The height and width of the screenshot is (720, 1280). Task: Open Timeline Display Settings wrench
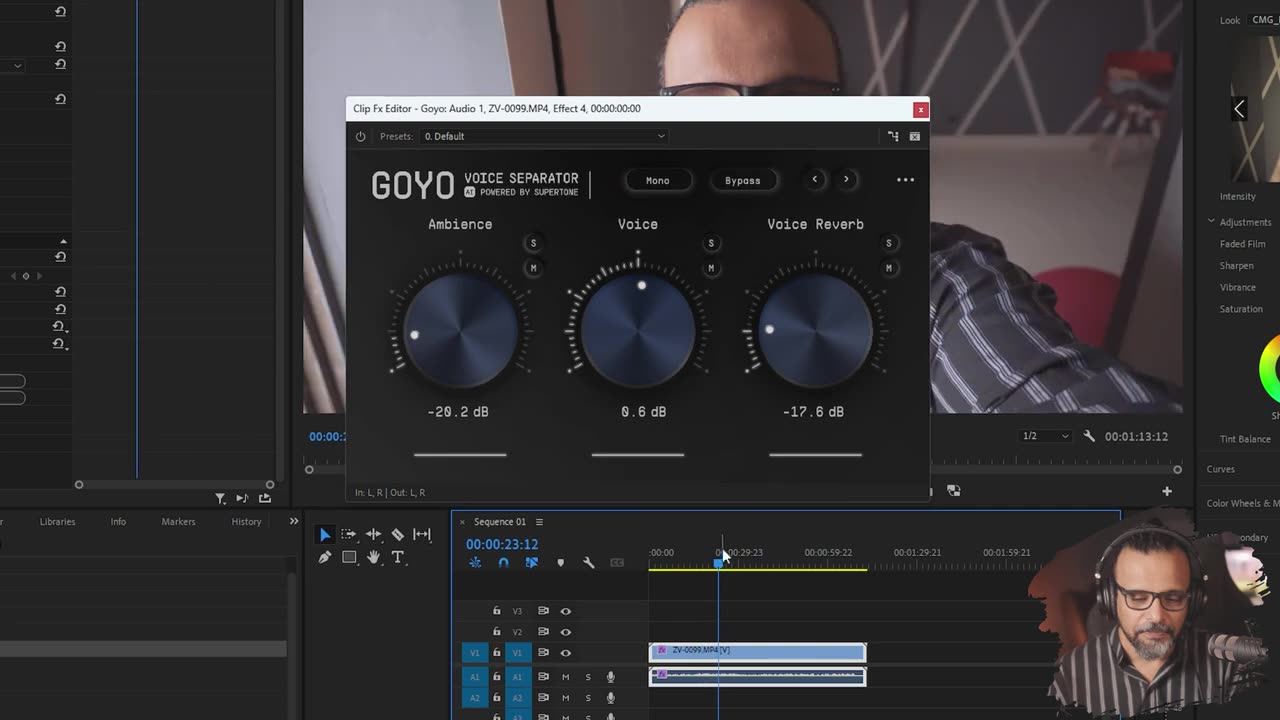click(588, 563)
